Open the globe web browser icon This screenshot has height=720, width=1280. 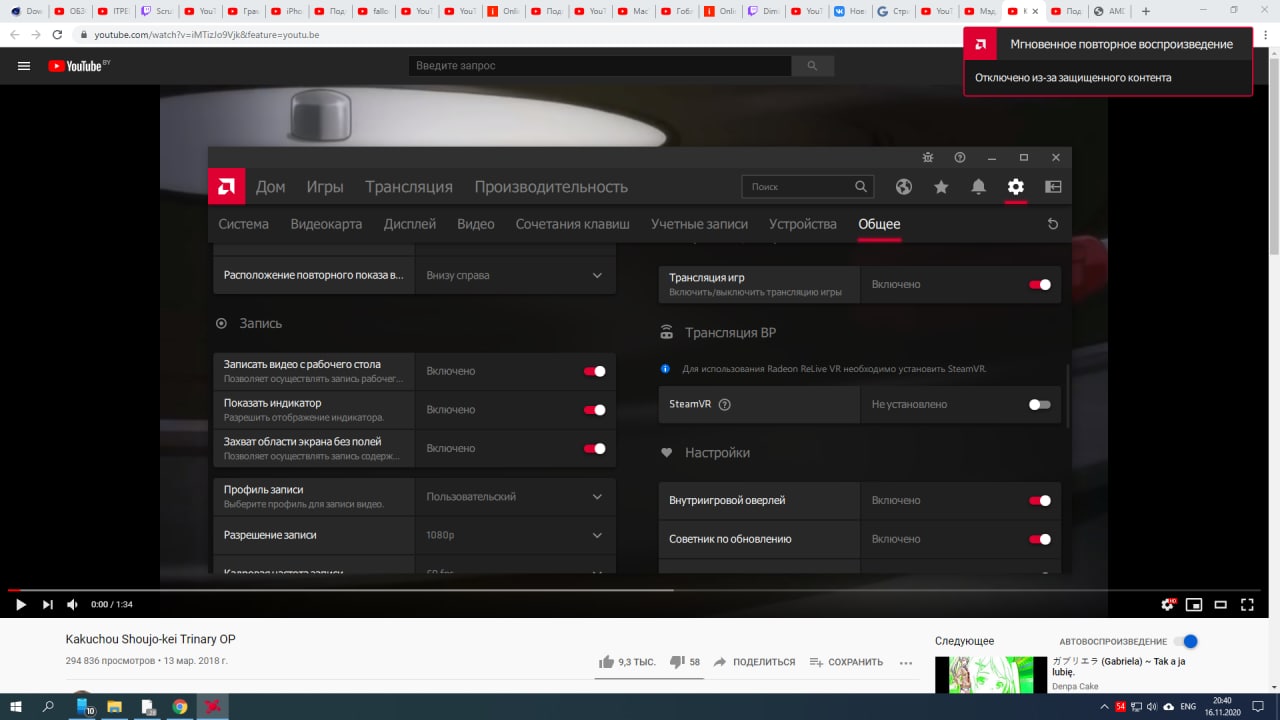coord(904,187)
